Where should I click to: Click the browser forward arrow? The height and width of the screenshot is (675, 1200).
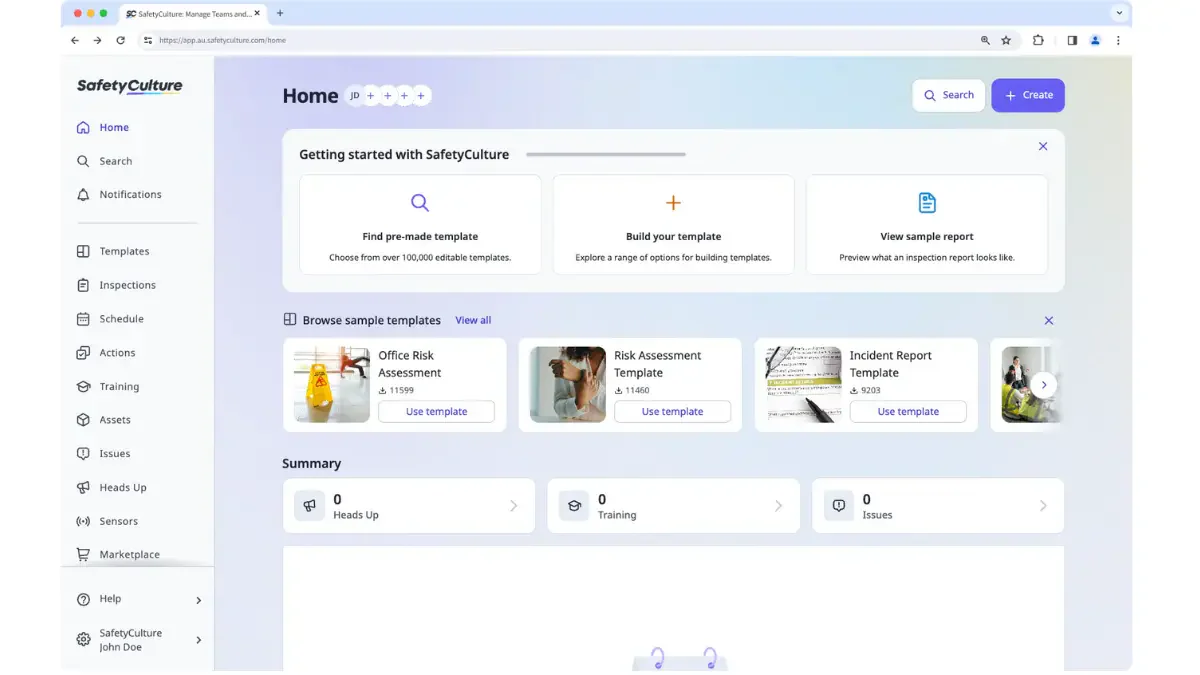click(97, 40)
